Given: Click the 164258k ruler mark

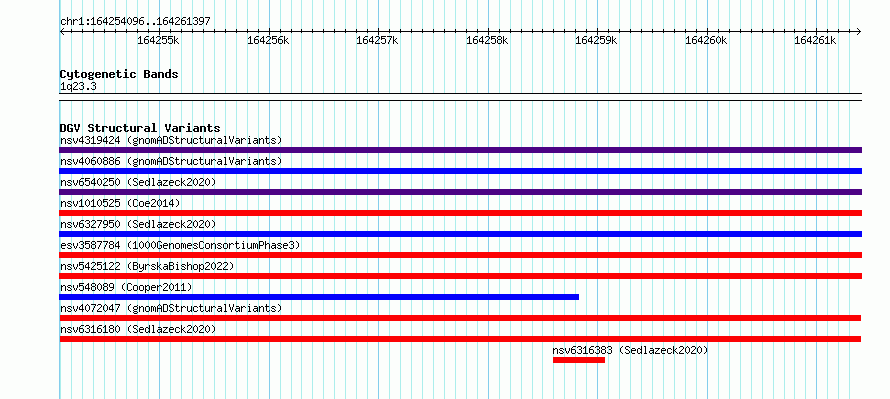Looking at the screenshot, I should [x=488, y=40].
